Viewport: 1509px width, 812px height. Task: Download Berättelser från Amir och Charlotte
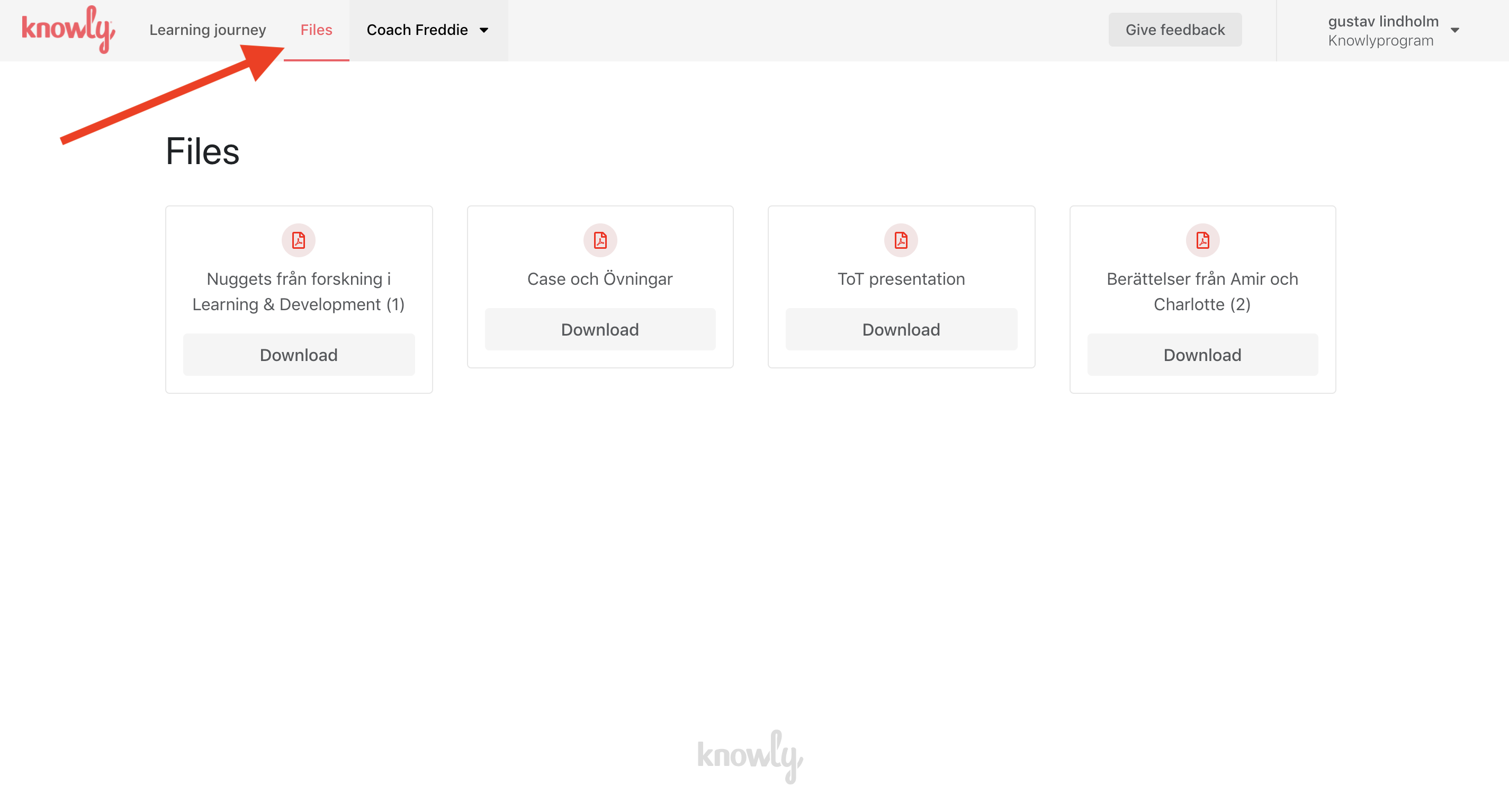(1202, 355)
